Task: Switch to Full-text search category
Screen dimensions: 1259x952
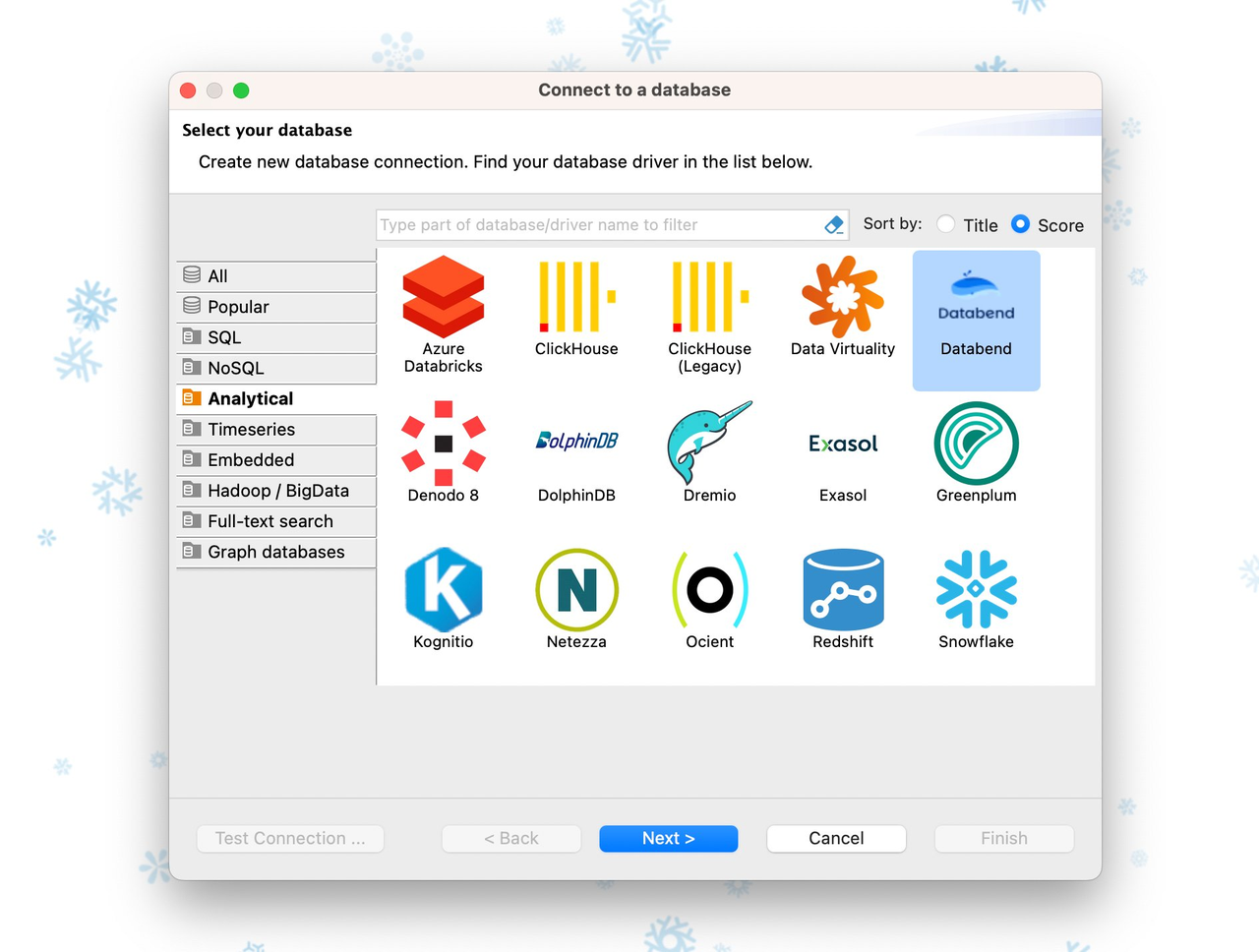Action: click(x=276, y=521)
